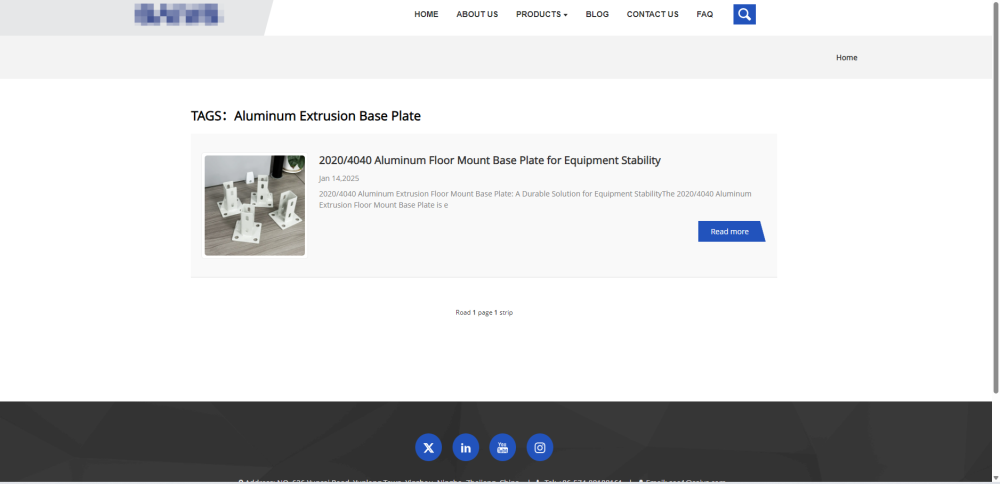The image size is (1000, 484).
Task: Click the scrollbar down arrow
Action: [x=996, y=478]
